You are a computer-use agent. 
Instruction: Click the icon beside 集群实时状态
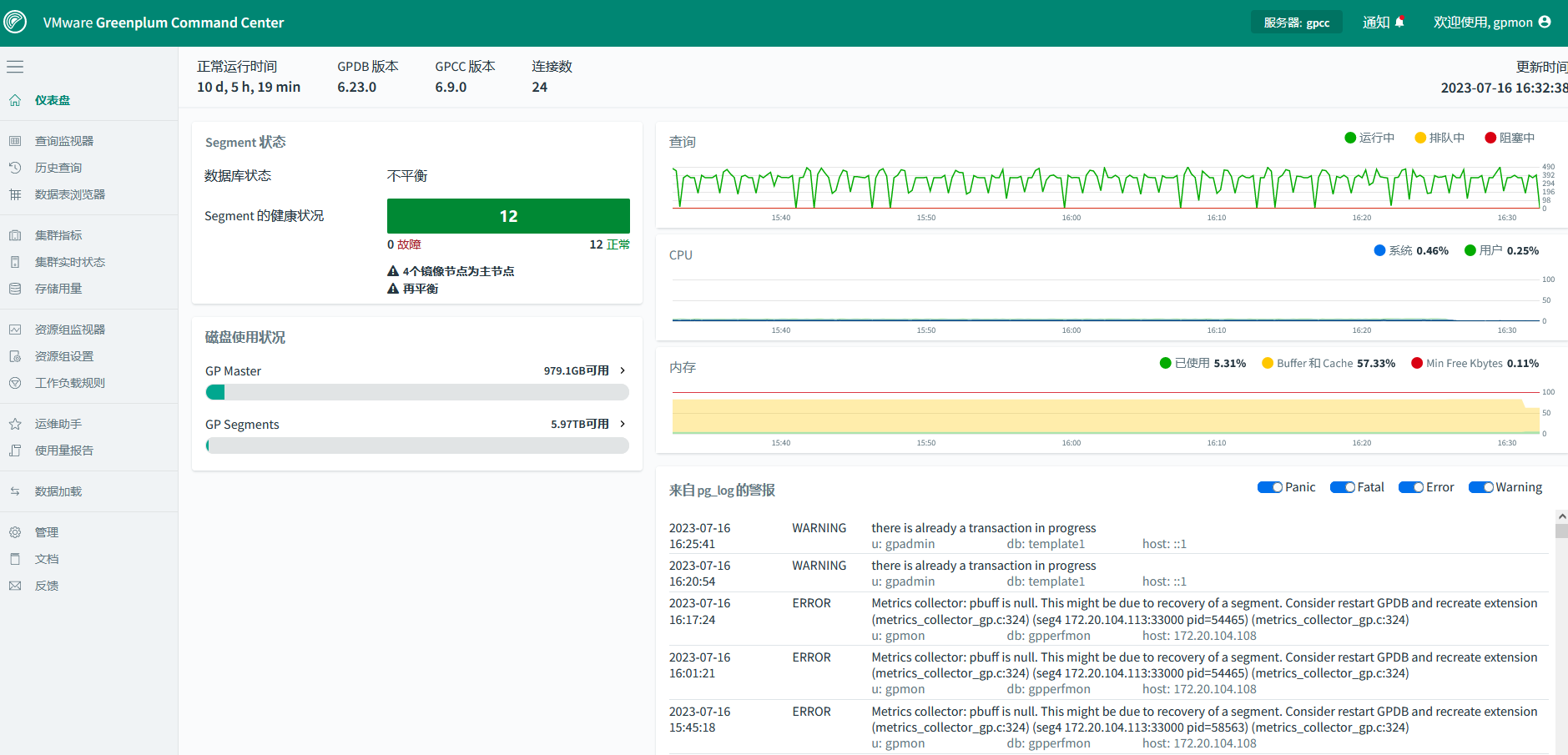pos(15,262)
